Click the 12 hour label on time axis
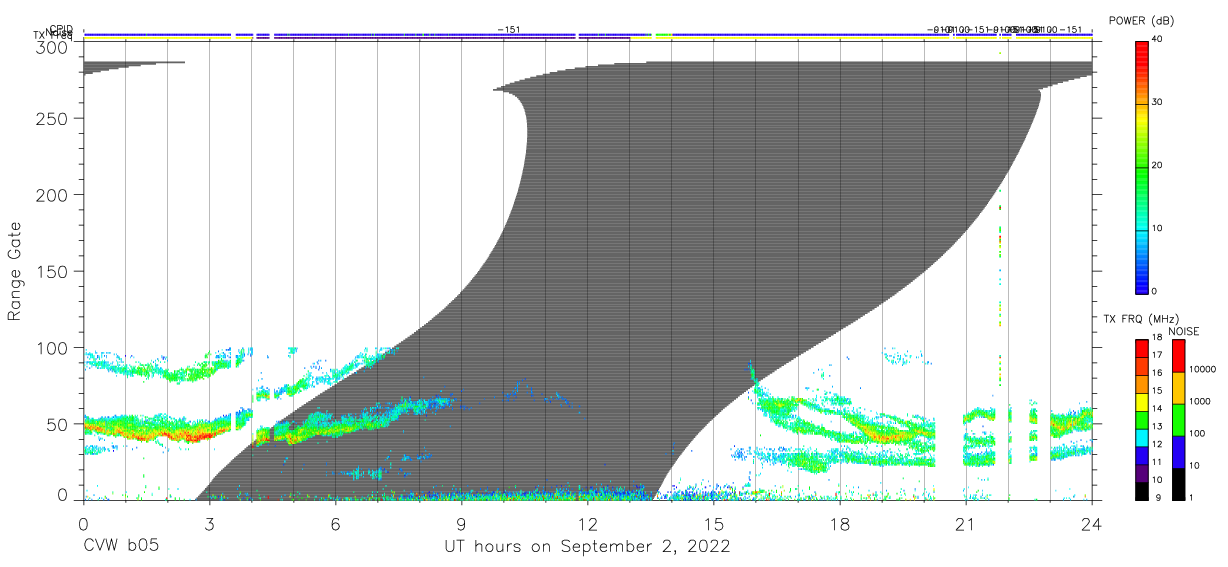1228x567 pixels. [587, 523]
